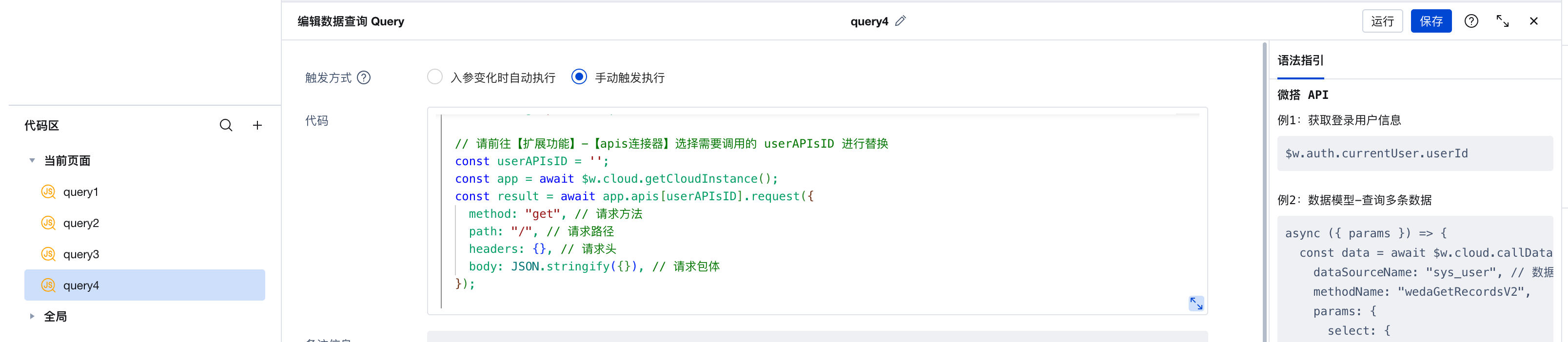Expand the 全局 tree section
1568x342 pixels.
click(32, 317)
